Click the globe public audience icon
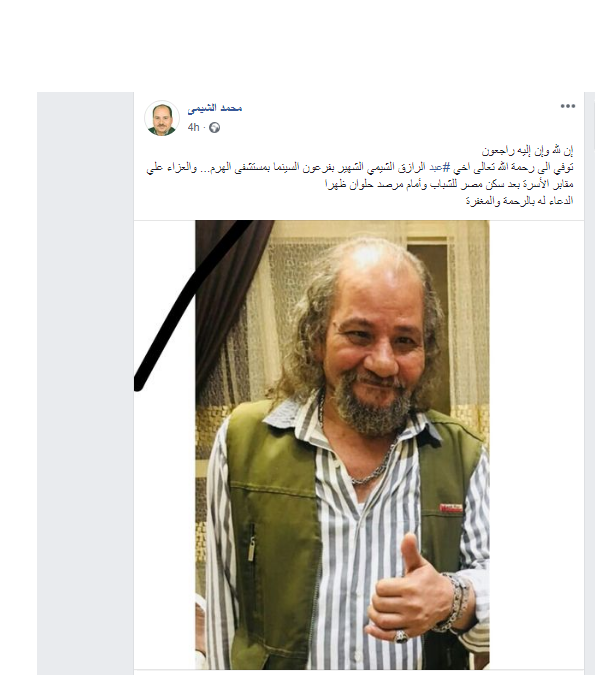Viewport: 595px width, 675px height. point(214,128)
